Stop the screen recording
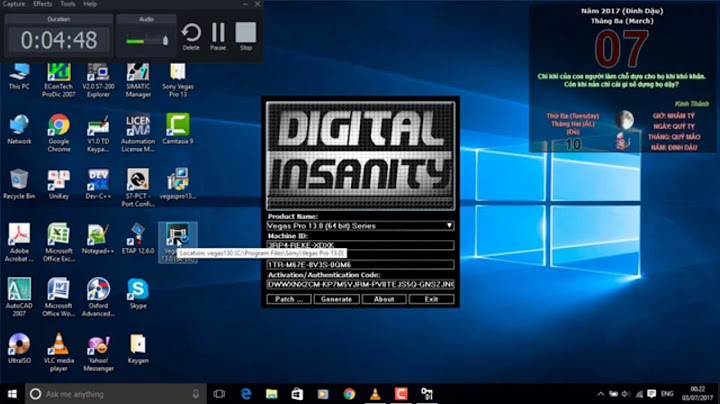 point(245,33)
